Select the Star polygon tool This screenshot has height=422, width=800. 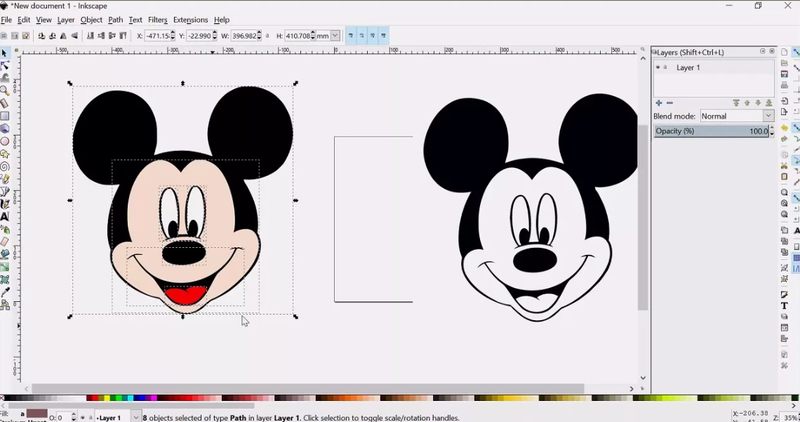point(5,154)
